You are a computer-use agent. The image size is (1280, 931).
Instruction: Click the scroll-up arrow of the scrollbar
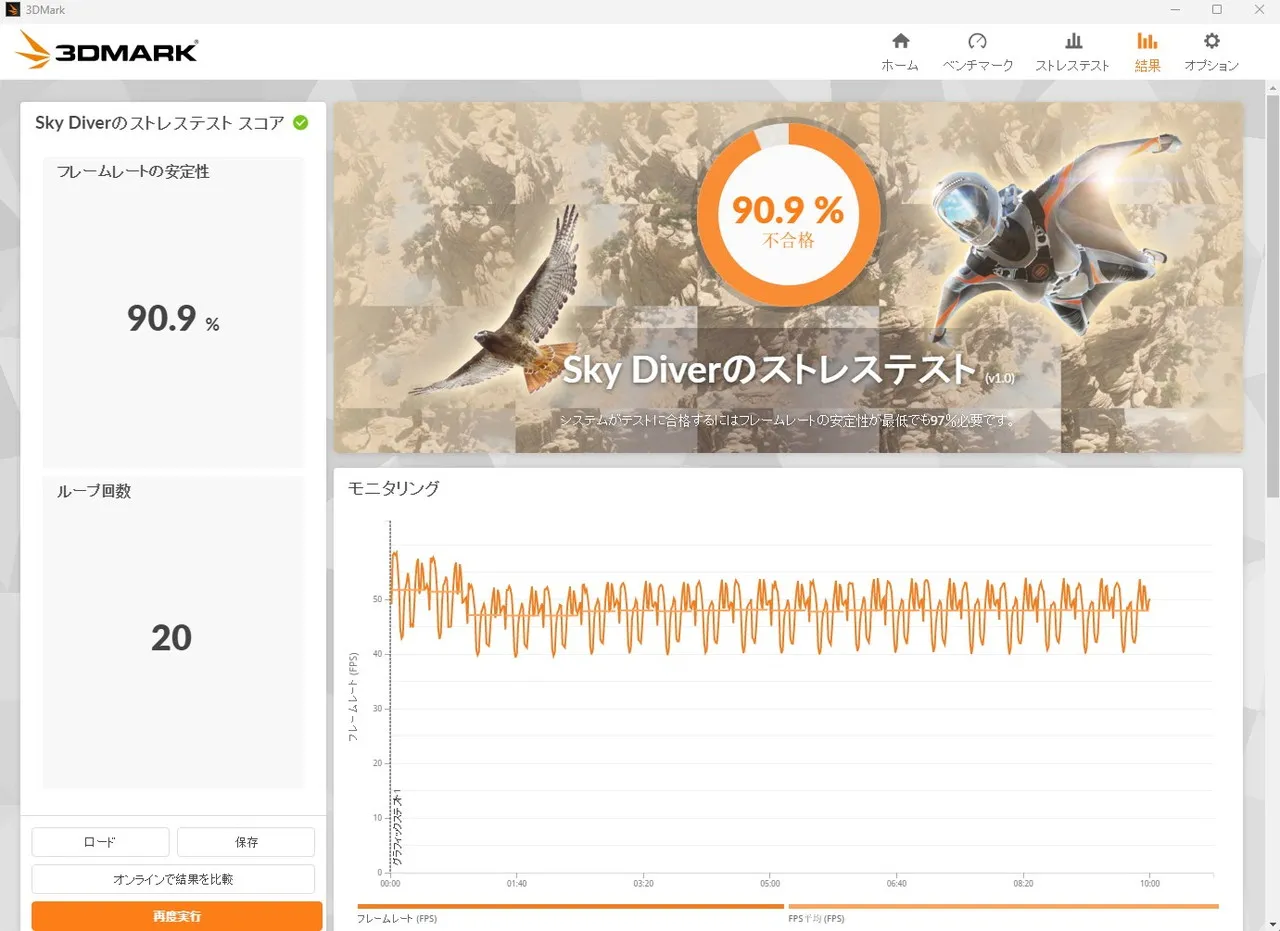(x=1272, y=88)
